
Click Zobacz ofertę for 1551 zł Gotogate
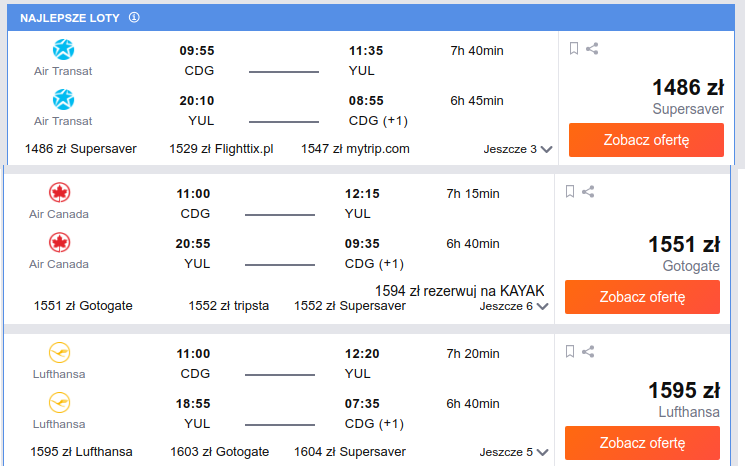pyautogui.click(x=642, y=297)
